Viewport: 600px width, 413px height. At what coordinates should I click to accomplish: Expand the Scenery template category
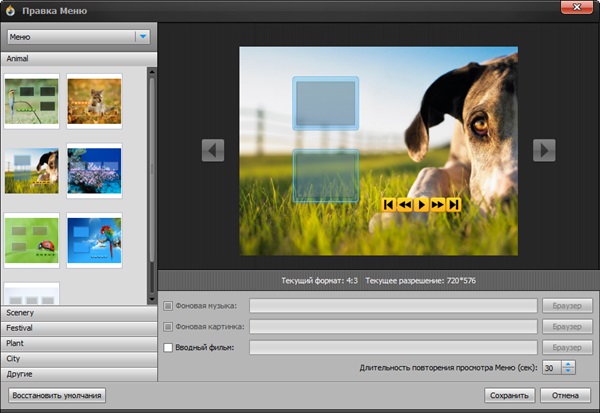click(78, 313)
